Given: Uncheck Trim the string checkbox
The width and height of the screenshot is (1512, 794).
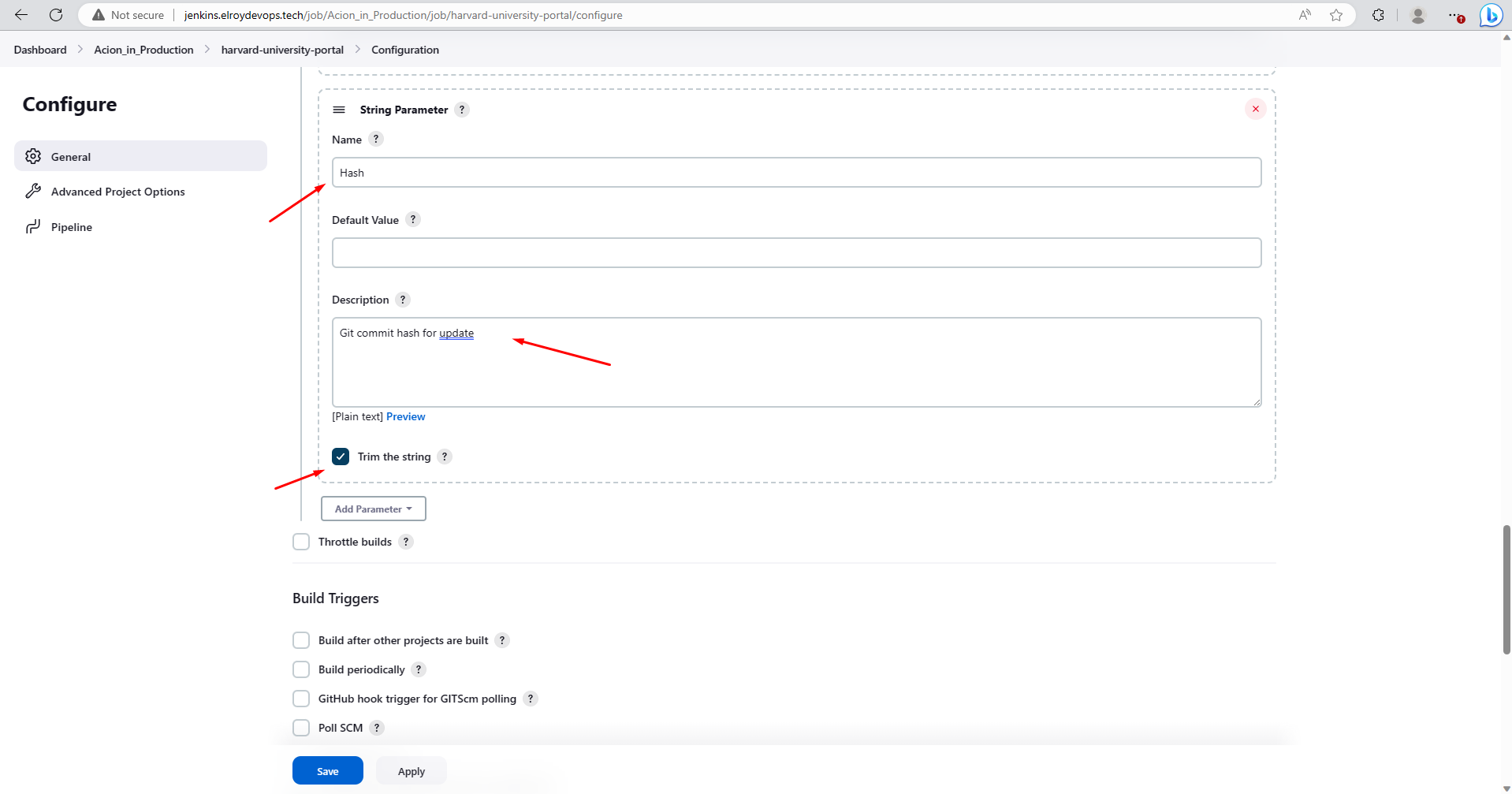Looking at the screenshot, I should pyautogui.click(x=341, y=457).
